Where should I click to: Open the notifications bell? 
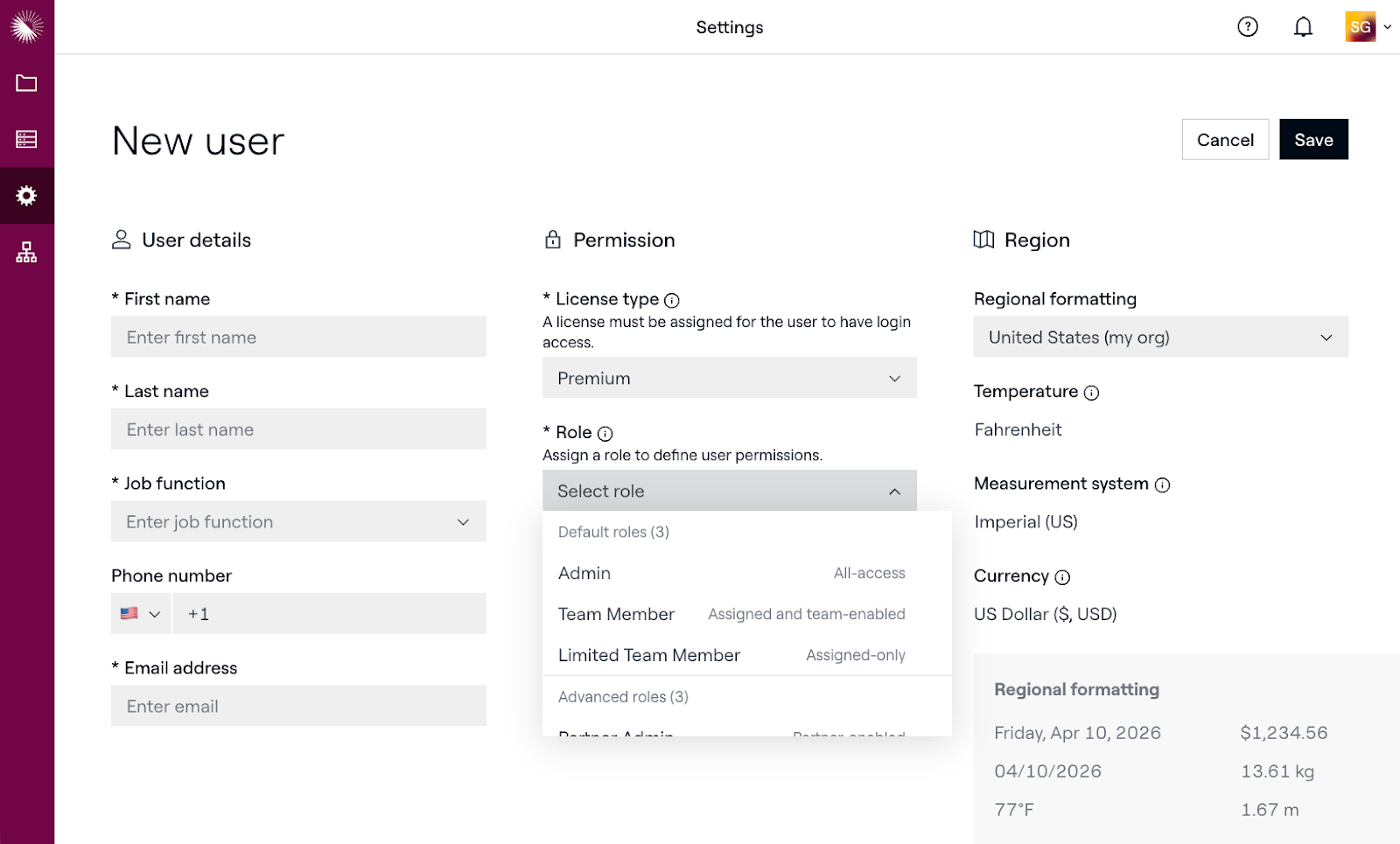click(1303, 27)
